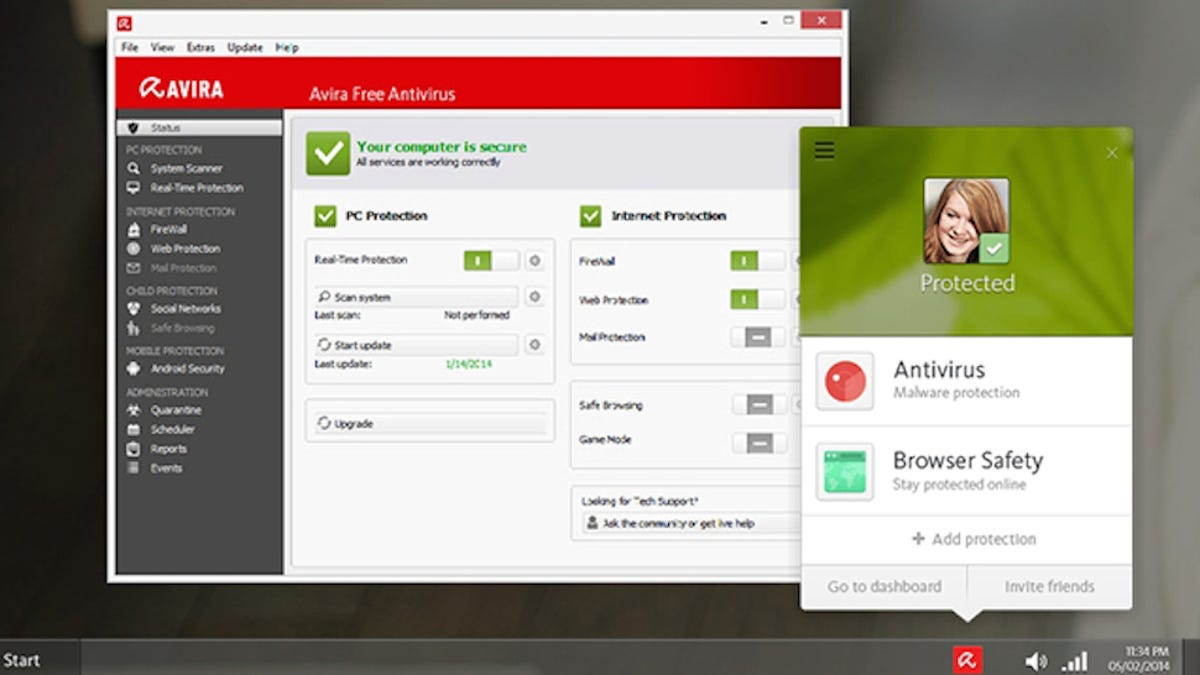The width and height of the screenshot is (1200, 675).
Task: Click Add protection link
Action: 974,539
